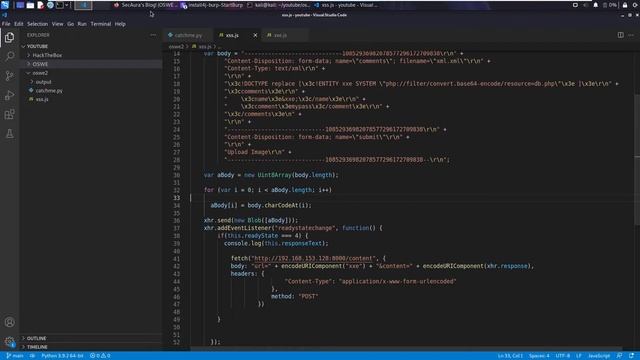Close the active xss.js tab
Screen dimensions: 640x360
(255, 36)
